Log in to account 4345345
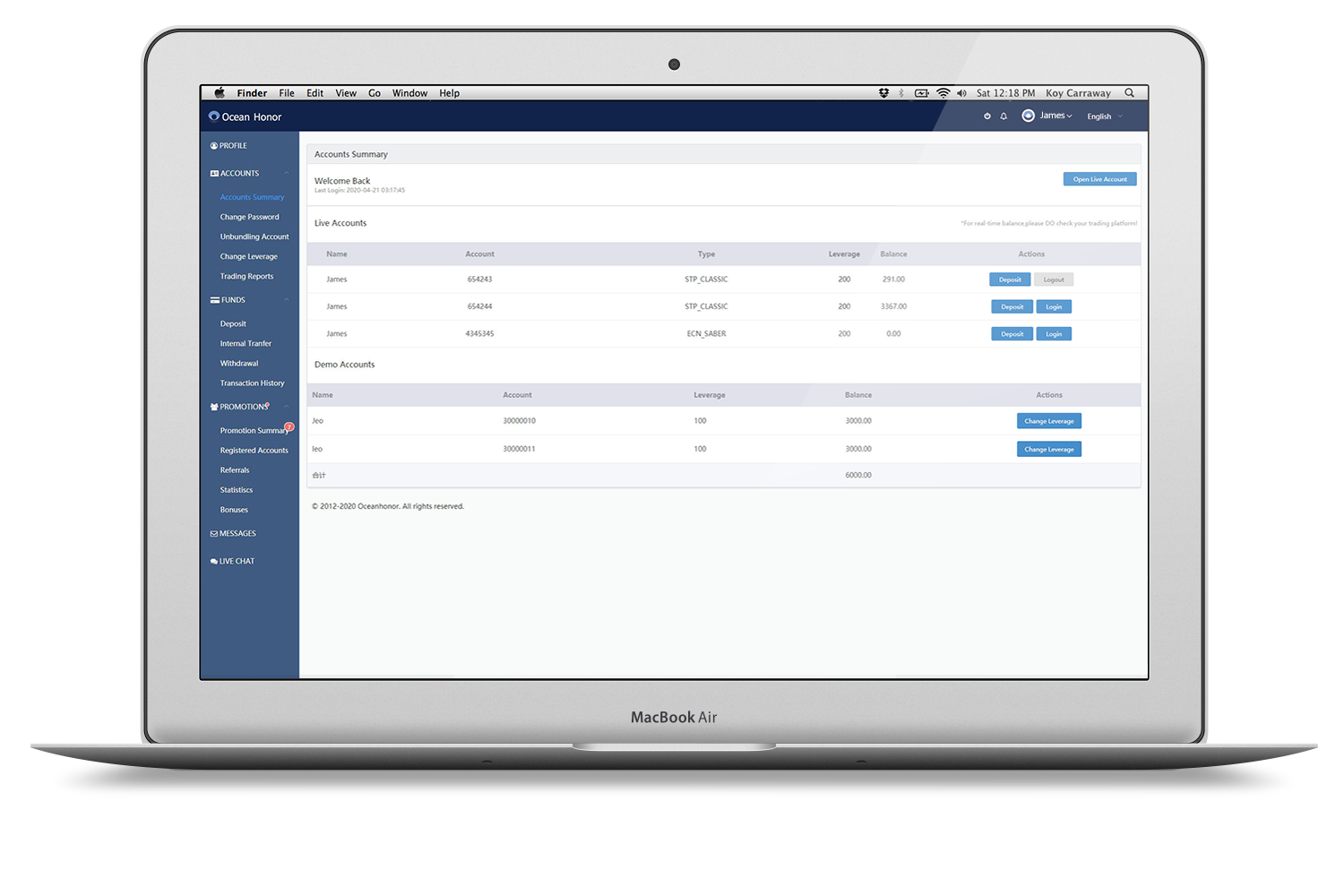 pos(1054,334)
